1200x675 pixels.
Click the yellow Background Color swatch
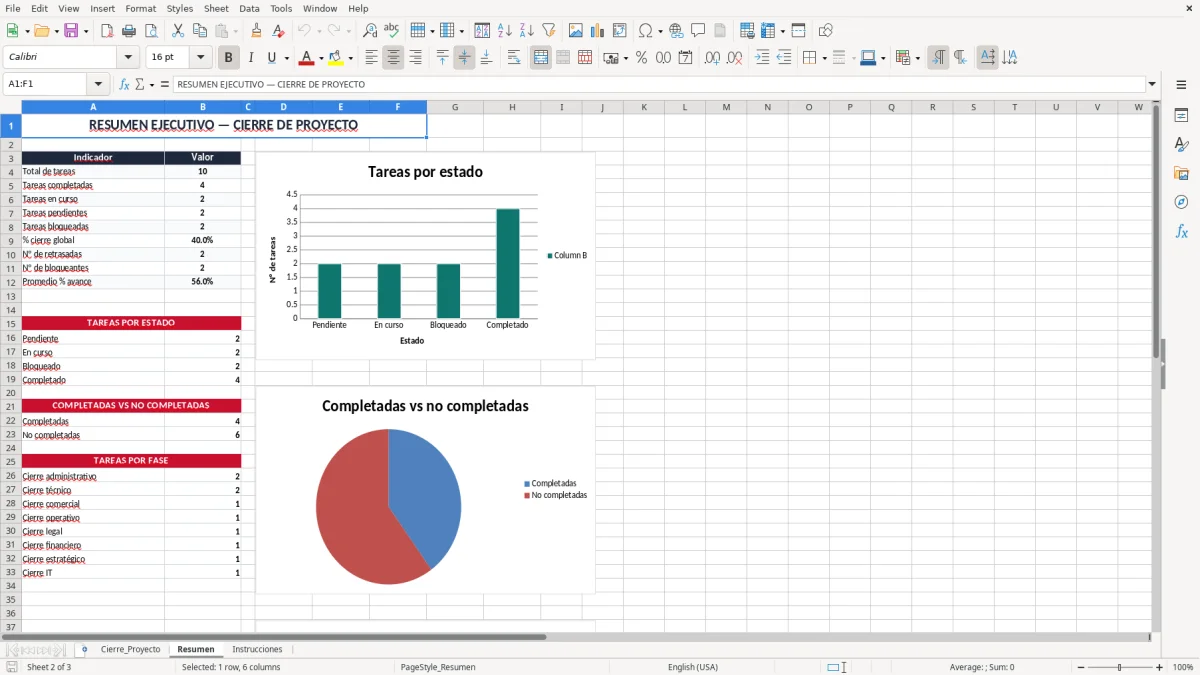point(336,58)
